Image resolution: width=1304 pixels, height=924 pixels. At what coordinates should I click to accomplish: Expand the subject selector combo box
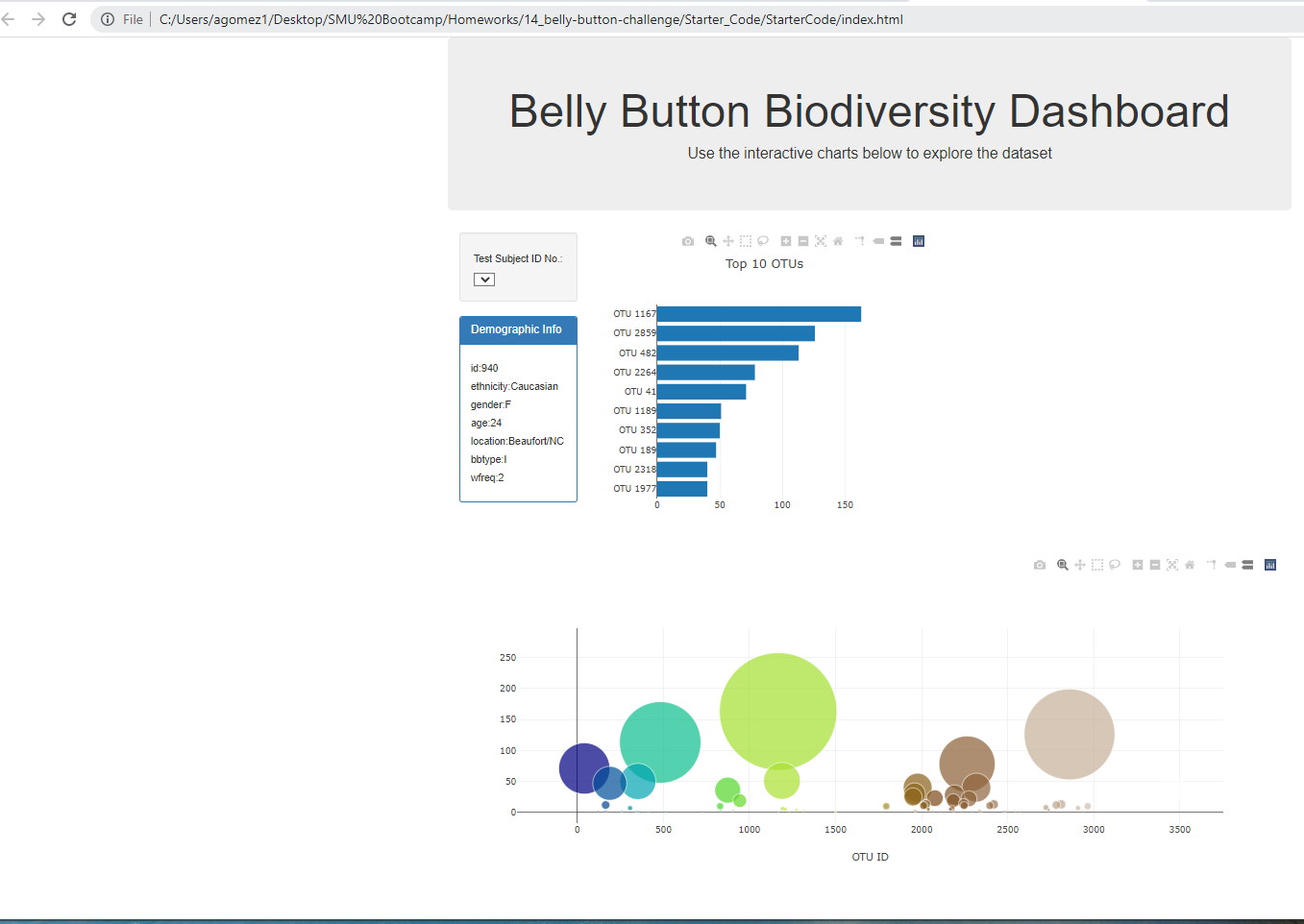click(483, 279)
